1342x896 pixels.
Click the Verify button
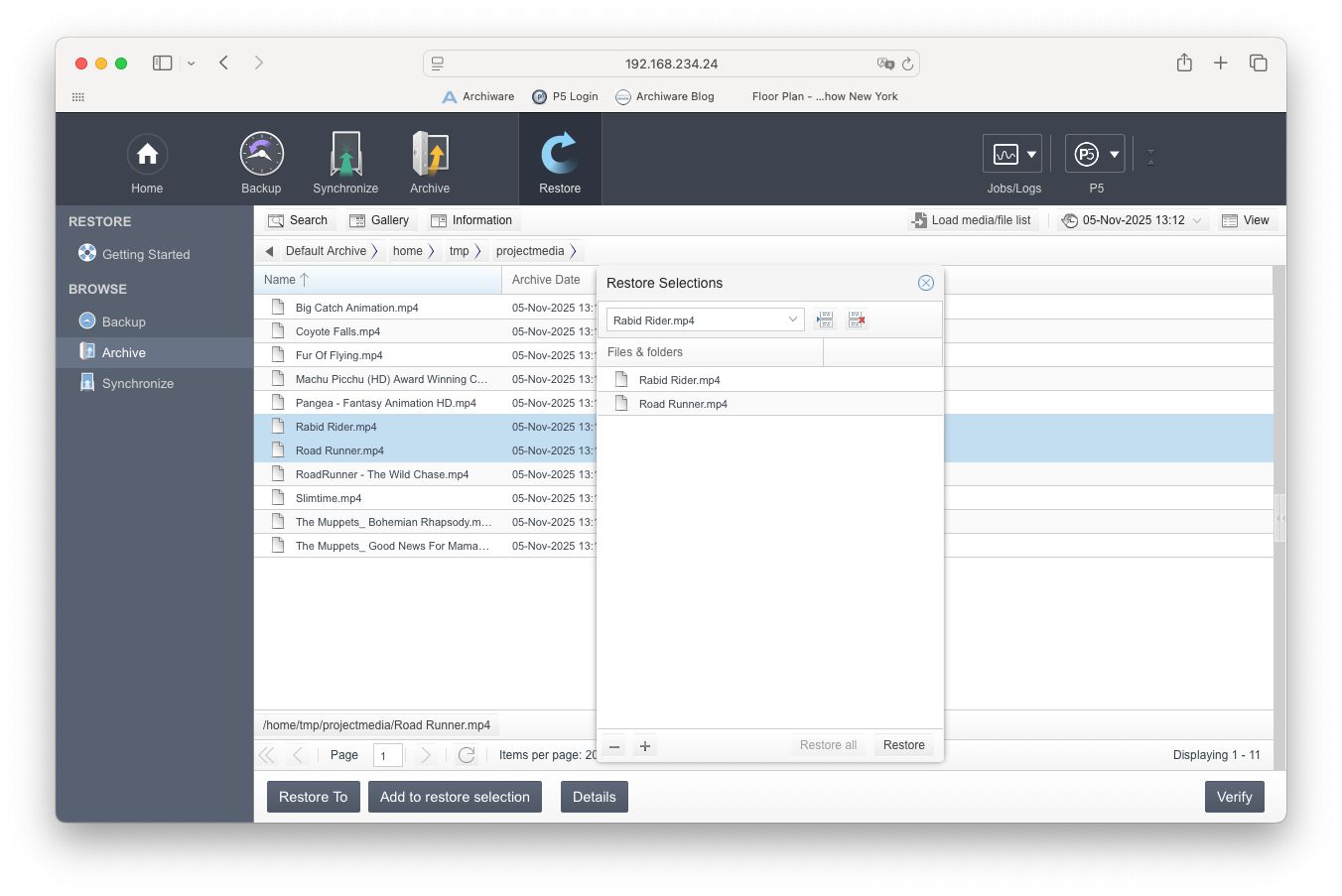pyautogui.click(x=1235, y=797)
